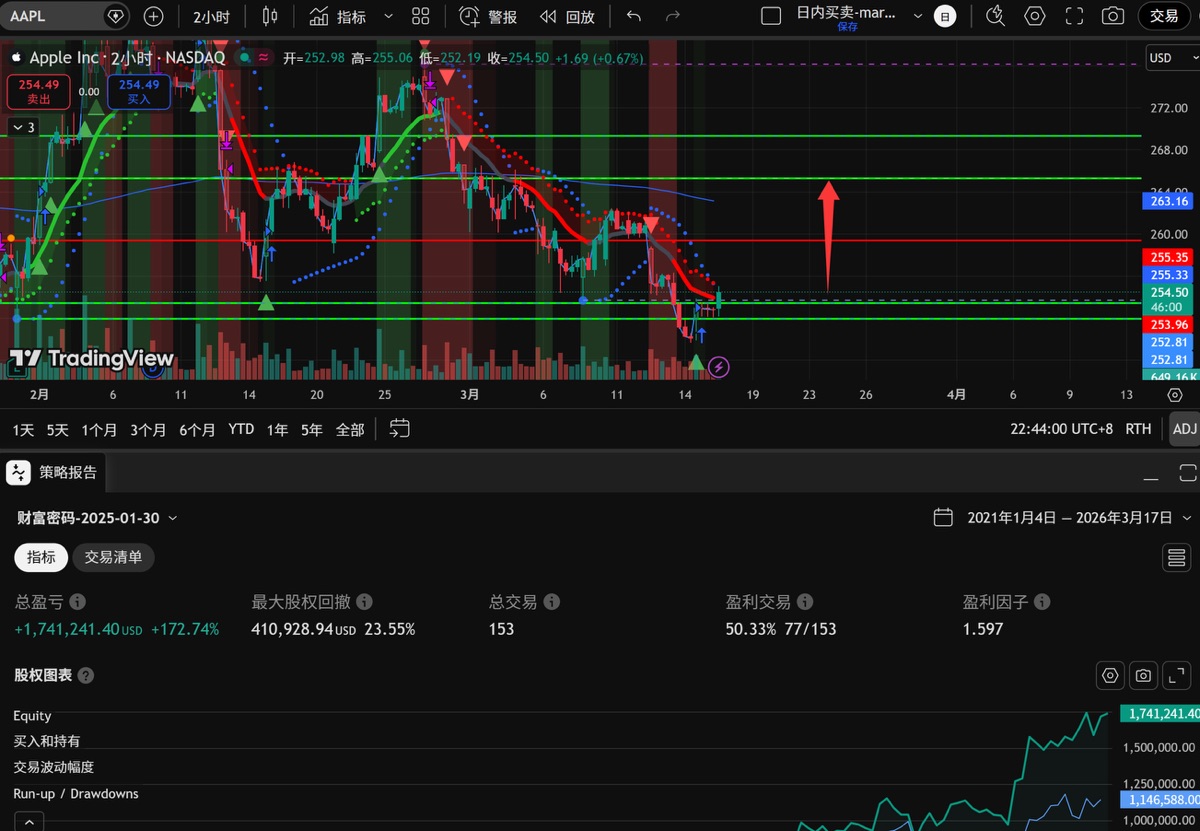
Task: Enter fullscreen chart mode
Action: 1074,16
